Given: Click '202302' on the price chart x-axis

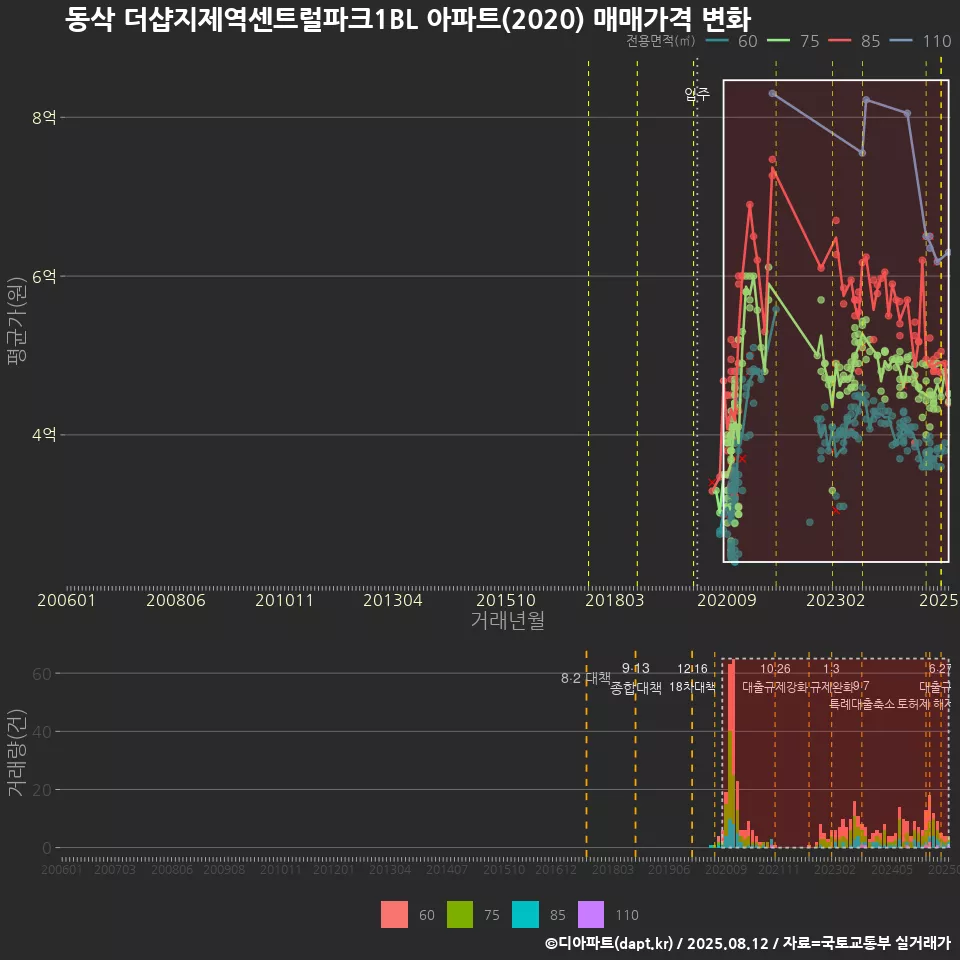Looking at the screenshot, I should point(836,600).
